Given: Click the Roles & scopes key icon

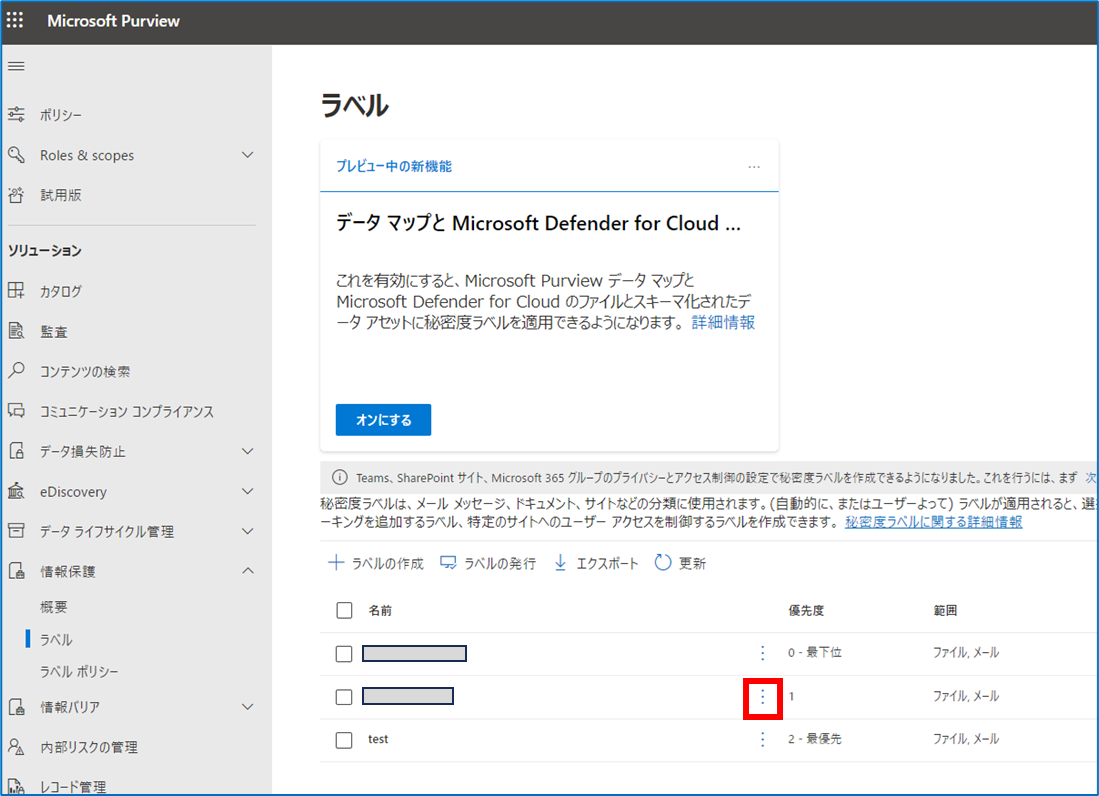Looking at the screenshot, I should (x=16, y=154).
